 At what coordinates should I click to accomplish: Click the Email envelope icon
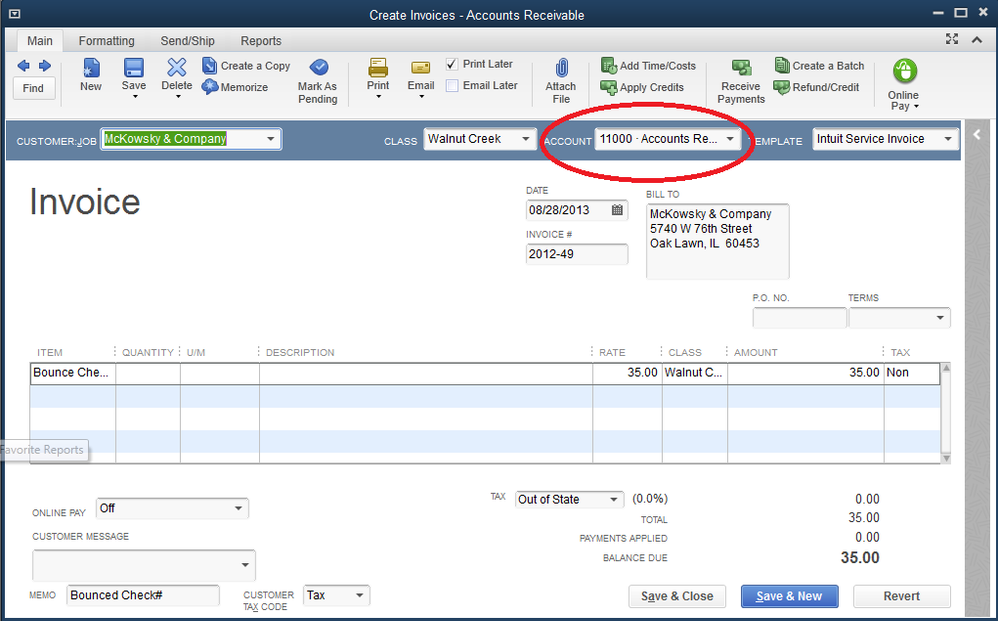pyautogui.click(x=421, y=67)
